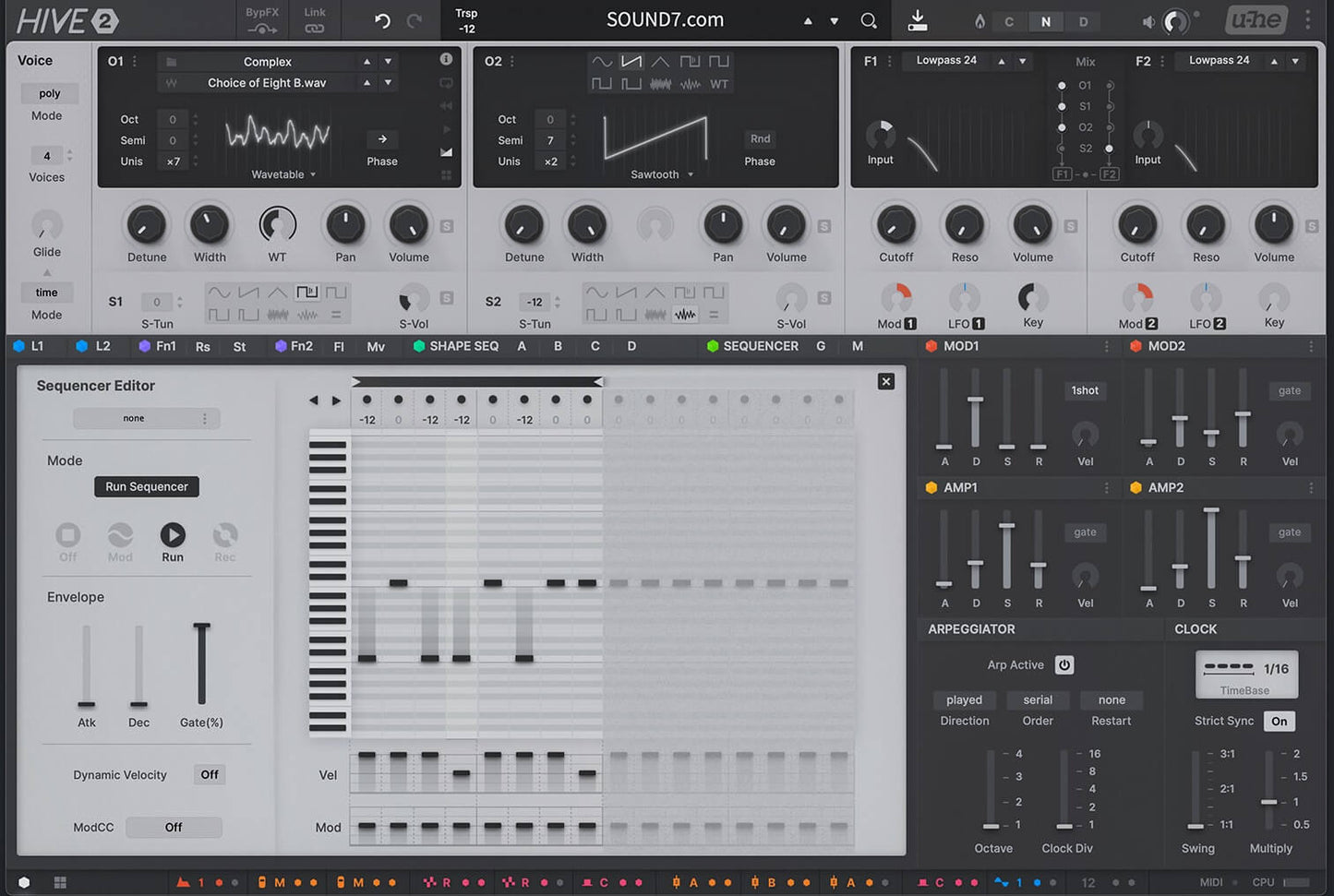Toggle the O2 solo S button
Image resolution: width=1334 pixels, height=896 pixels.
824,226
